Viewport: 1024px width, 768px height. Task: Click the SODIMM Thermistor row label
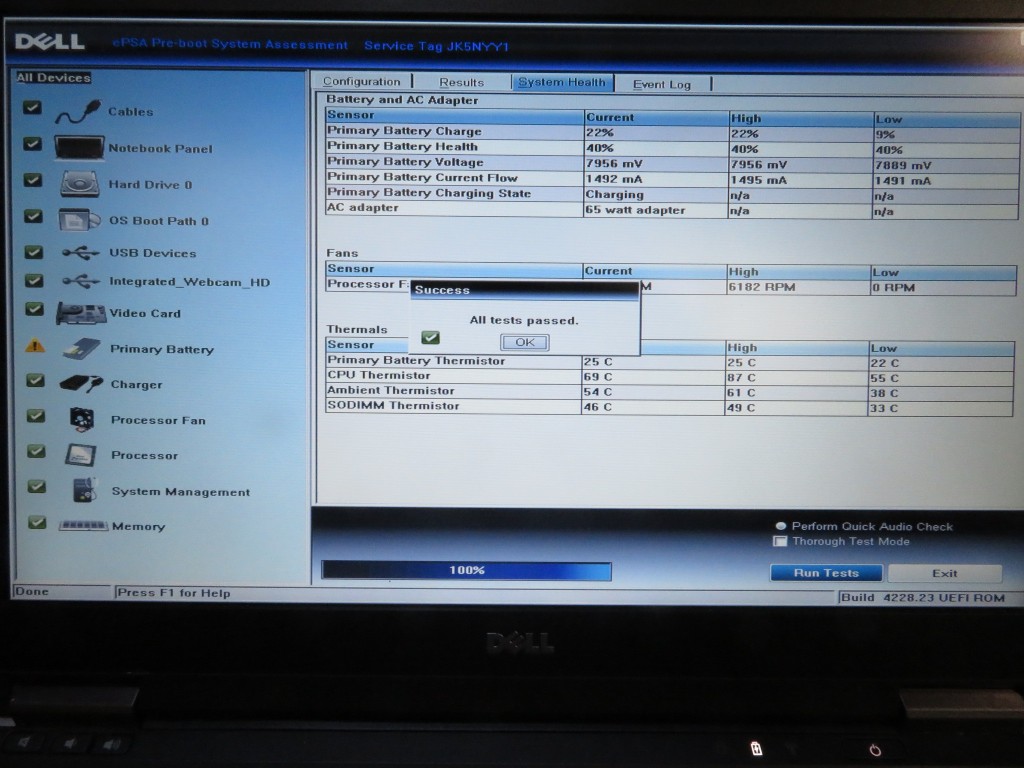point(393,405)
